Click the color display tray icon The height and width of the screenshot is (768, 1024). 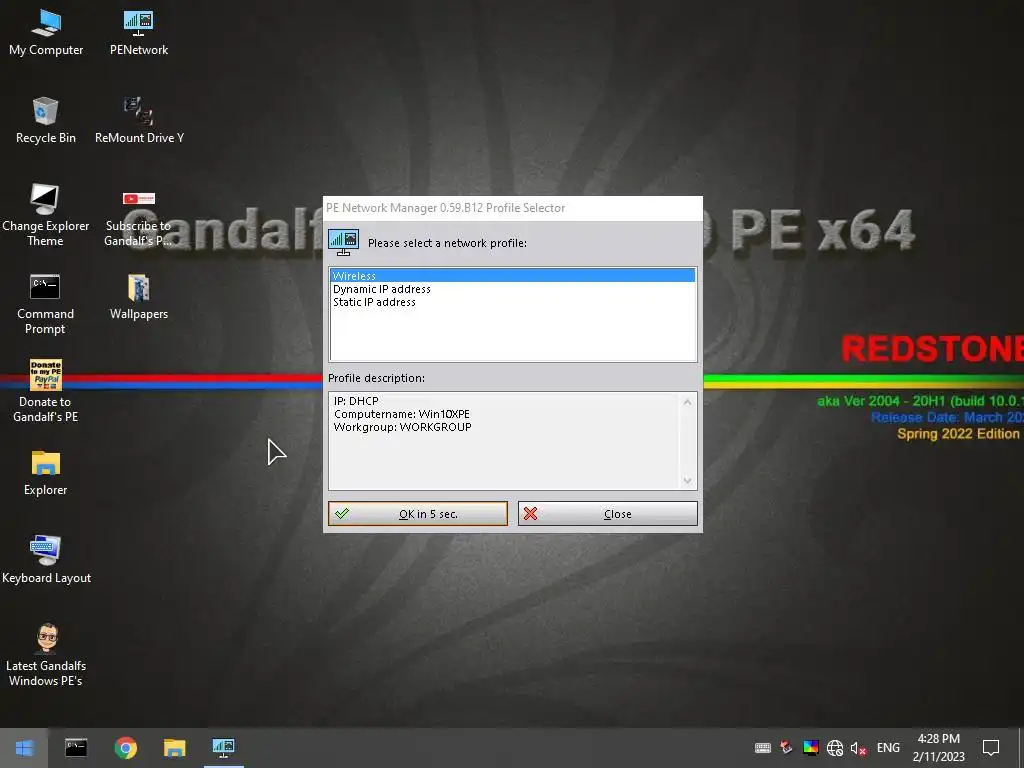(810, 748)
